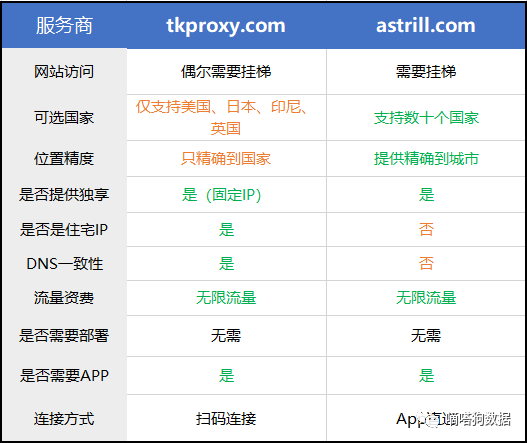Select the 偶尔需要挂梯 cell

(226, 72)
